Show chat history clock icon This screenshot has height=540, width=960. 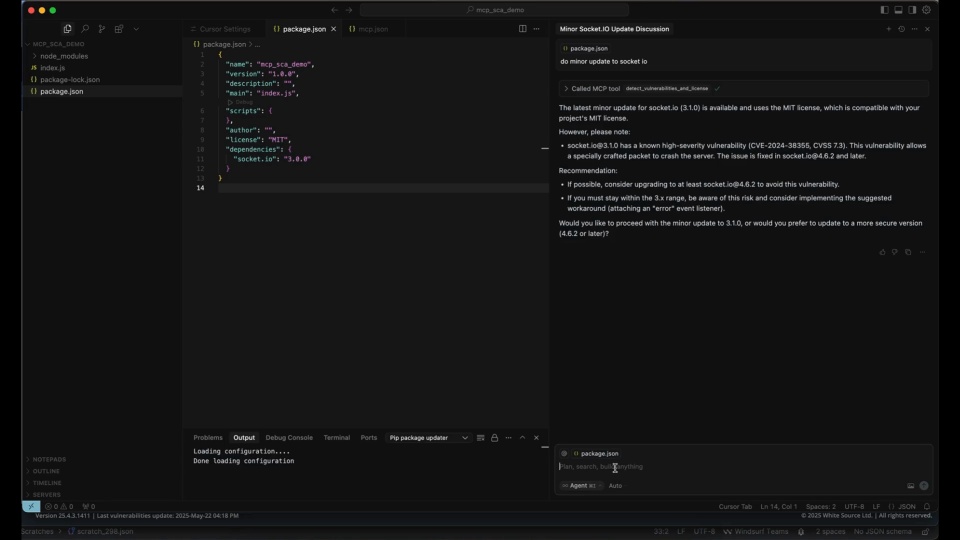tap(901, 29)
